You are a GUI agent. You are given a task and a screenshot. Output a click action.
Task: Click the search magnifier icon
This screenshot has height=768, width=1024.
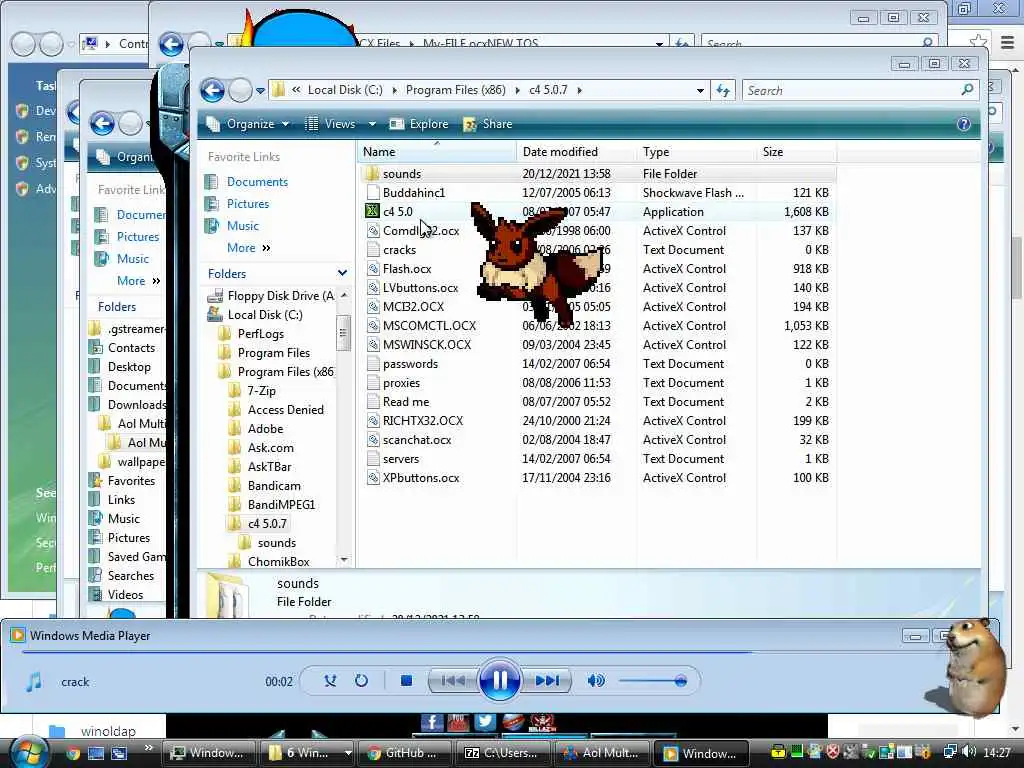point(967,89)
